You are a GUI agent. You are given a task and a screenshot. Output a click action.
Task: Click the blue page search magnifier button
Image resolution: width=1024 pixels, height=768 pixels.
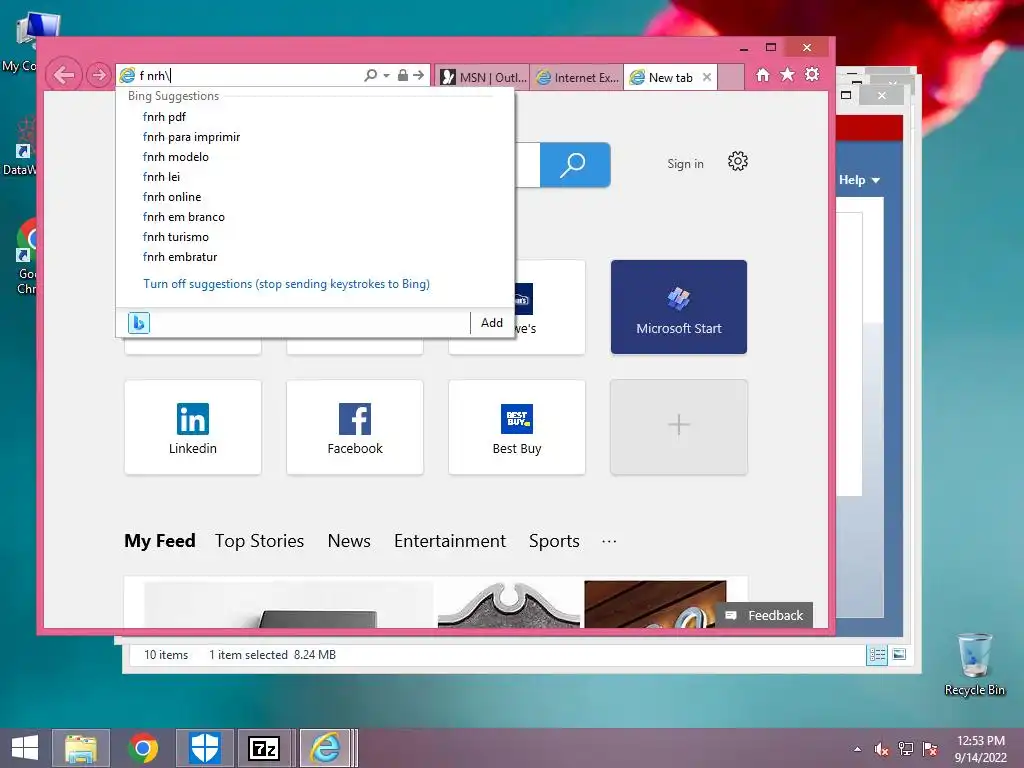[x=575, y=165]
